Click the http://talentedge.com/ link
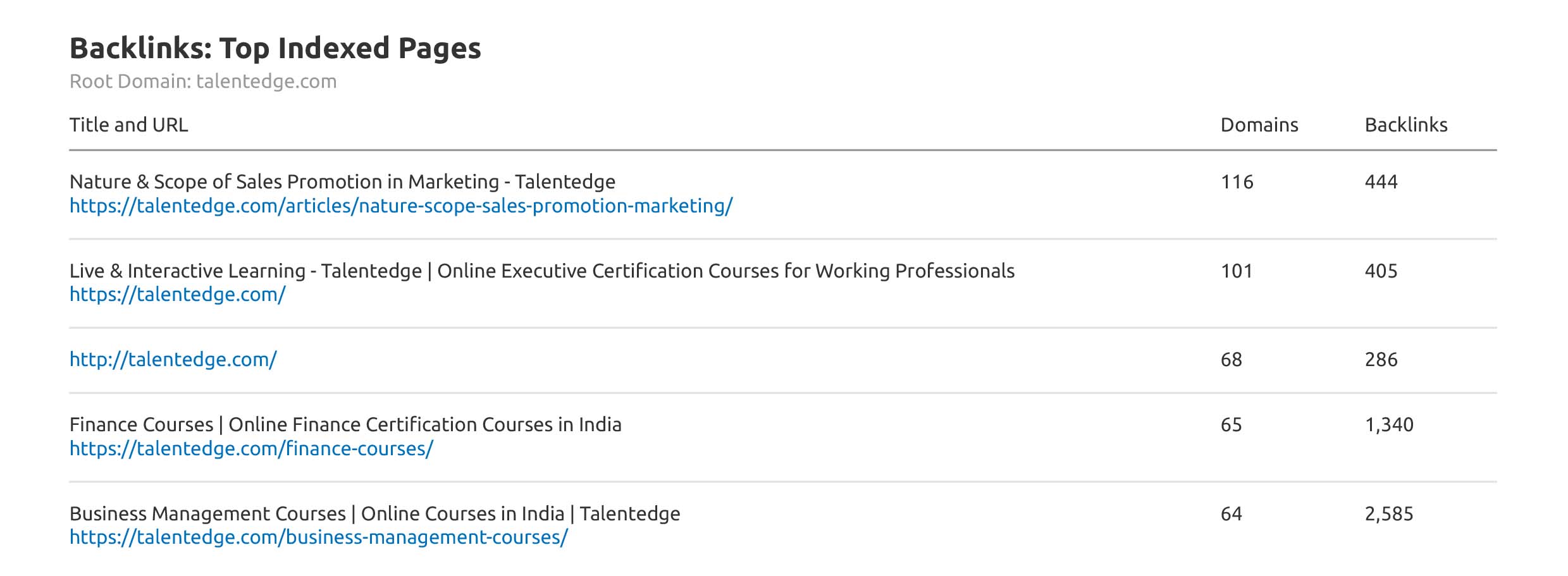The width and height of the screenshot is (1568, 576). tap(173, 360)
